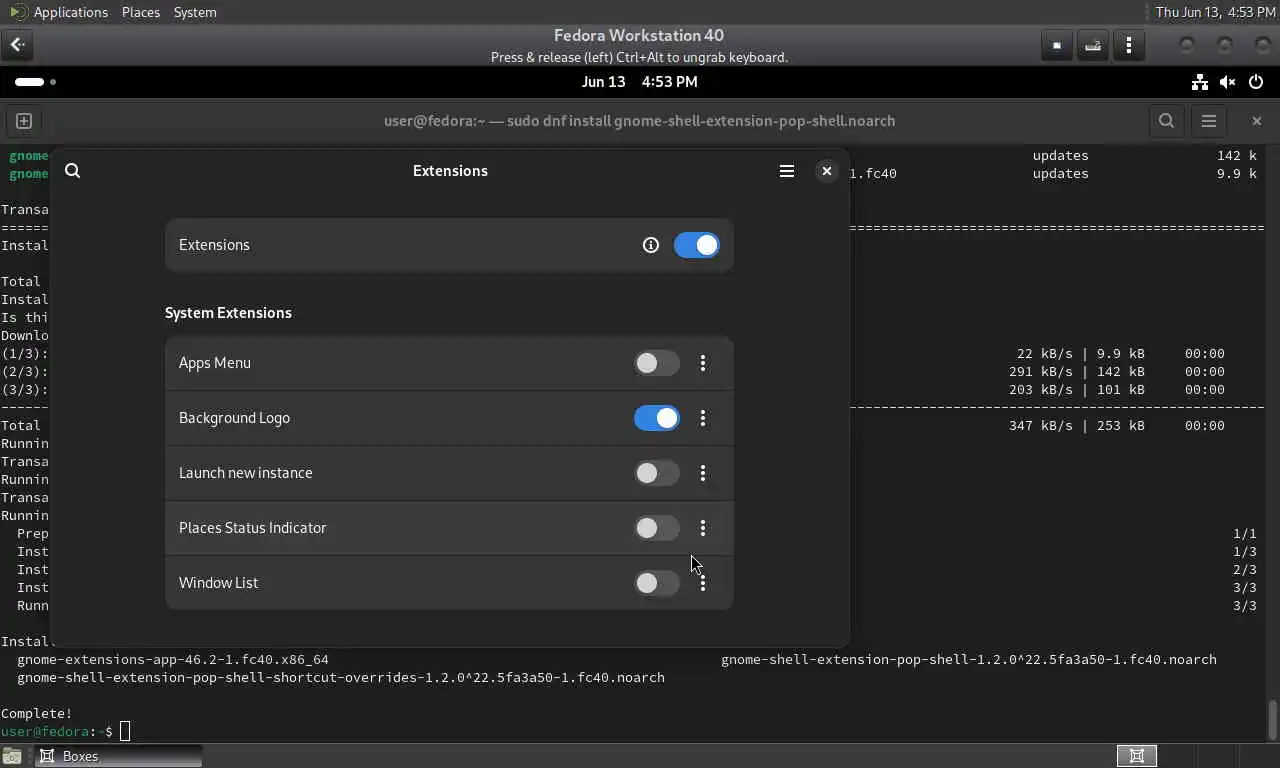Close the terminal window
The height and width of the screenshot is (768, 1280).
click(x=1257, y=121)
